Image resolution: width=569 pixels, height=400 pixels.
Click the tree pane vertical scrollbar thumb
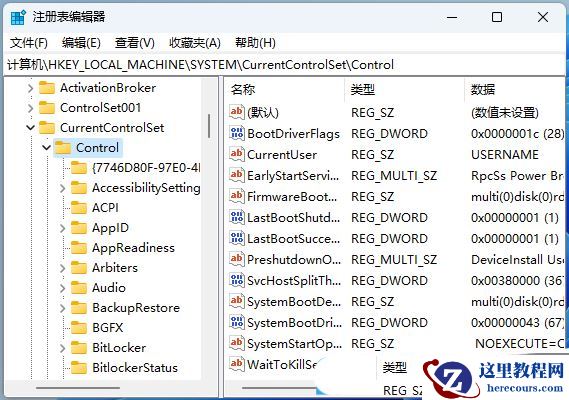coord(209,126)
